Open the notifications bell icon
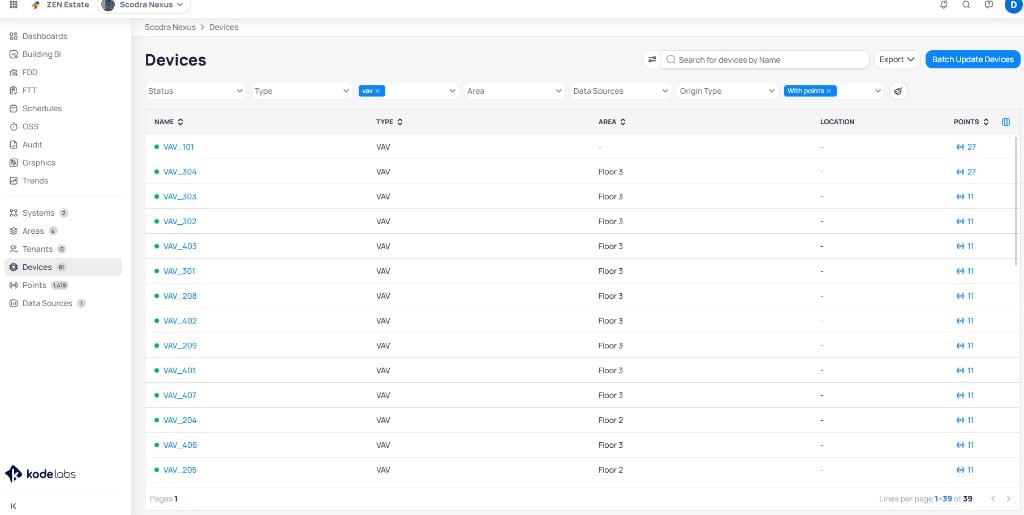This screenshot has width=1024, height=515. click(x=943, y=5)
